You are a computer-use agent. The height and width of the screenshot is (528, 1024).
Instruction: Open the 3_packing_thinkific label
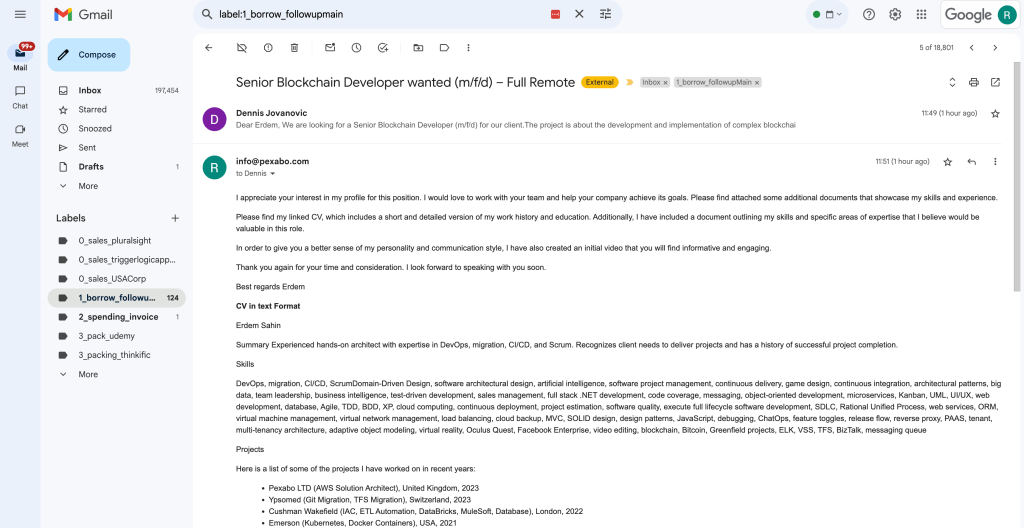[x=116, y=355]
